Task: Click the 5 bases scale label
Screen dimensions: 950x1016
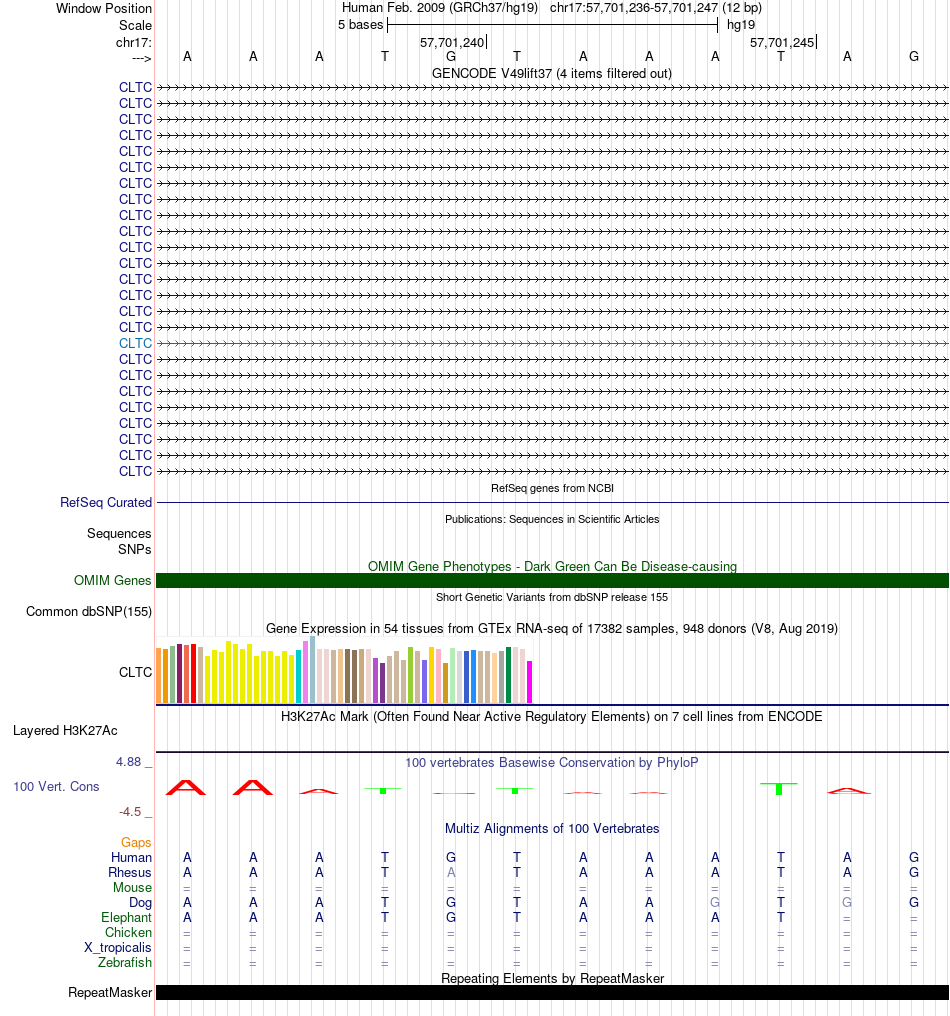Action: click(x=360, y=25)
